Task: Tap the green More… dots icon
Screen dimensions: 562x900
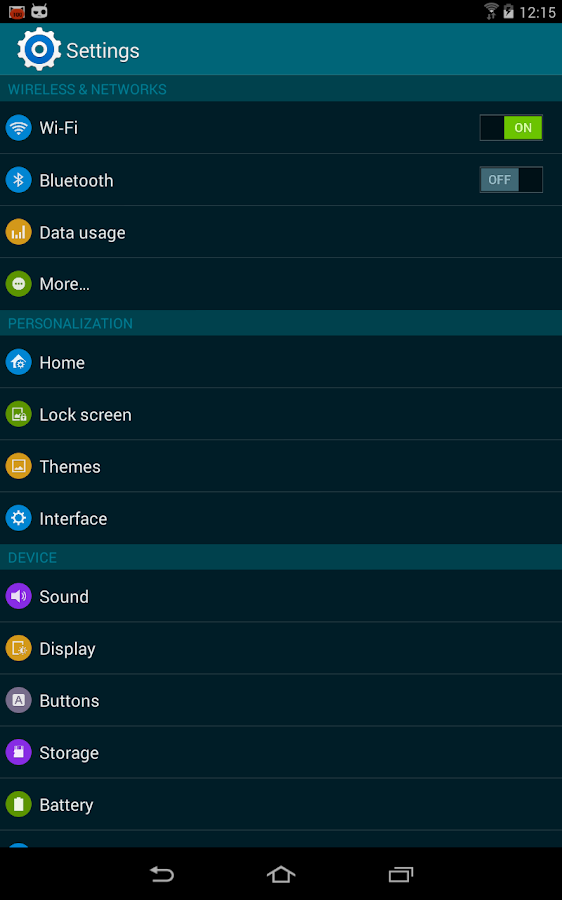Action: point(18,284)
